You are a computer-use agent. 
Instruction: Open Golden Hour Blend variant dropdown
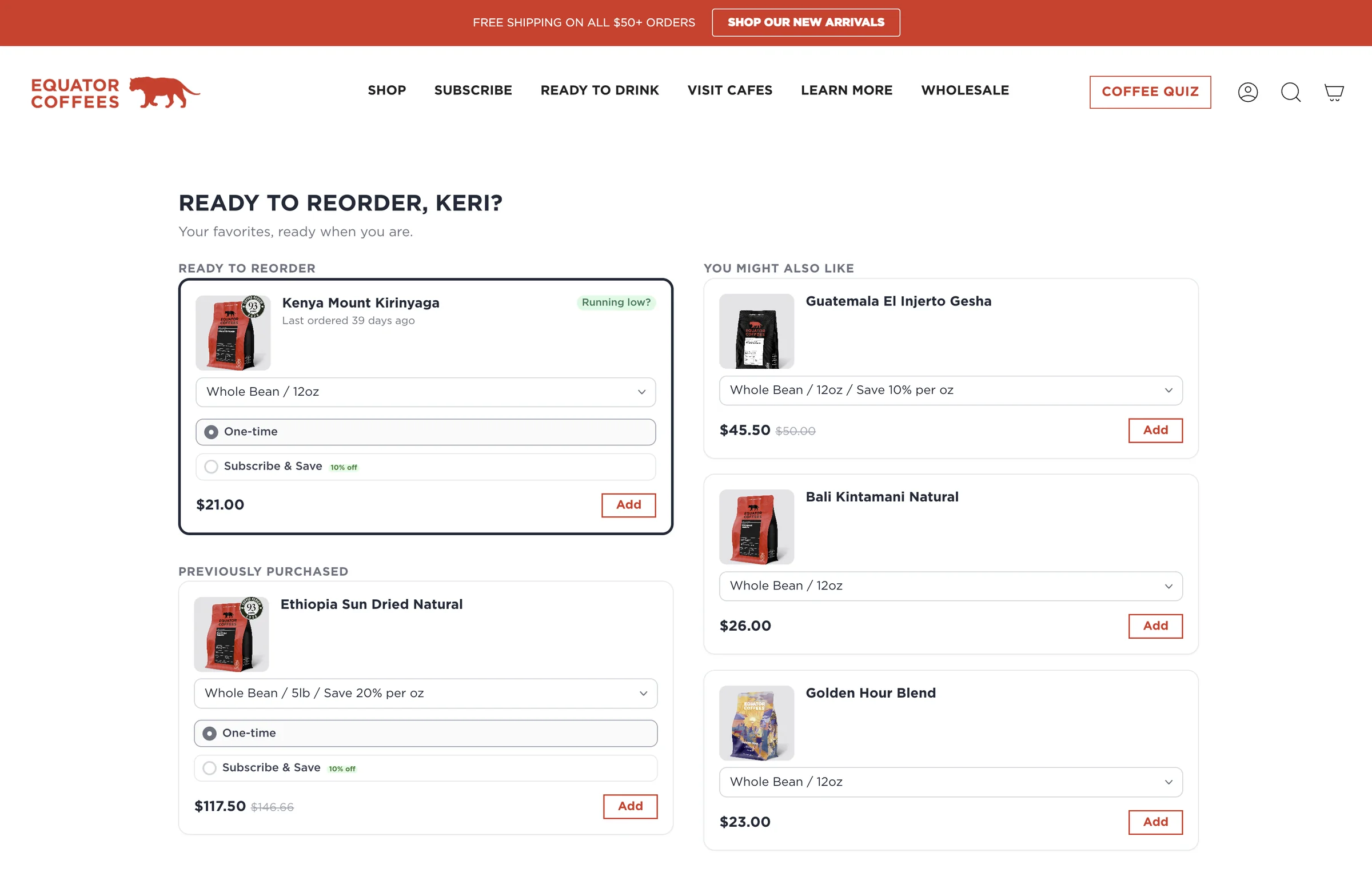tap(951, 782)
